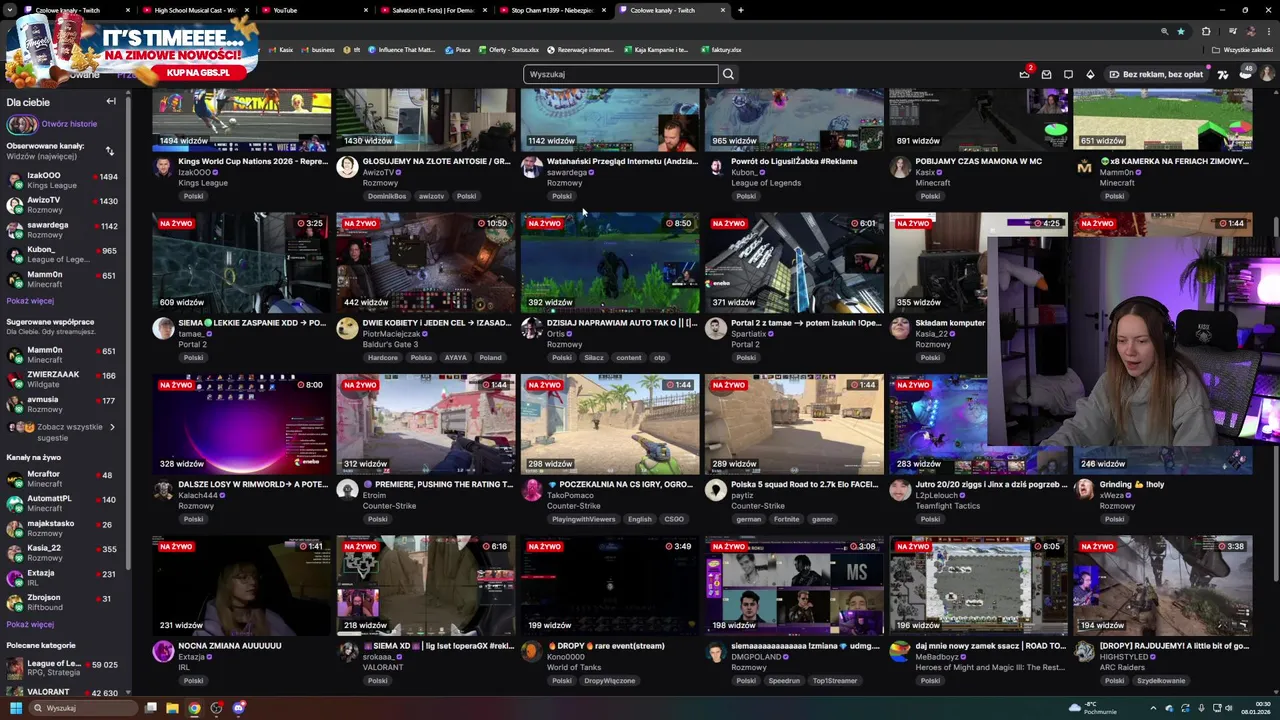
Task: Show hidden system tray icons
Action: (1153, 708)
